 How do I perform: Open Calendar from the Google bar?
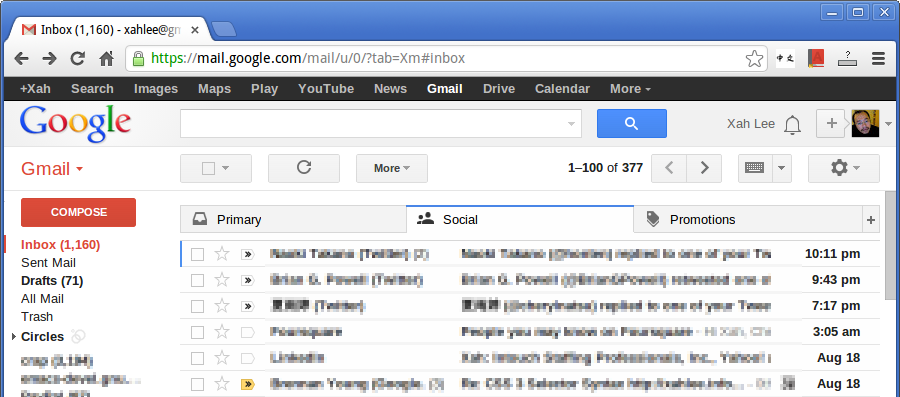[x=562, y=89]
